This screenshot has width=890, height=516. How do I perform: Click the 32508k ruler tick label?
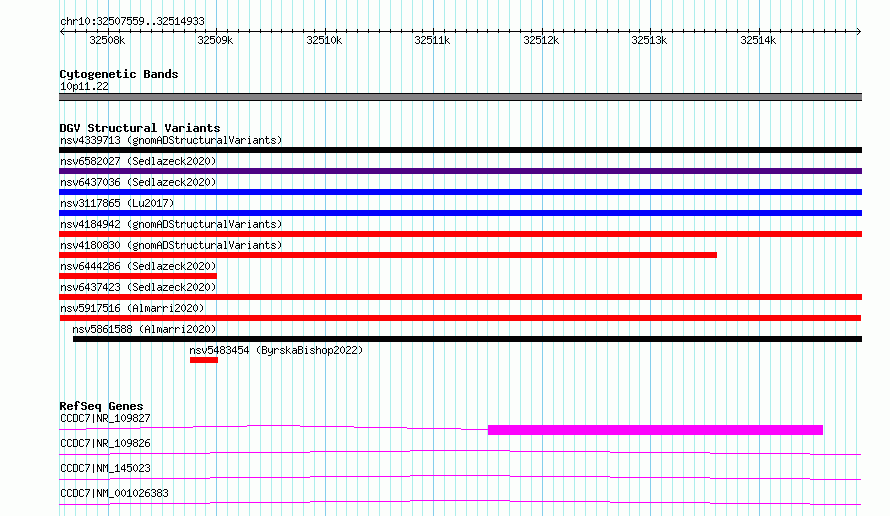(107, 40)
